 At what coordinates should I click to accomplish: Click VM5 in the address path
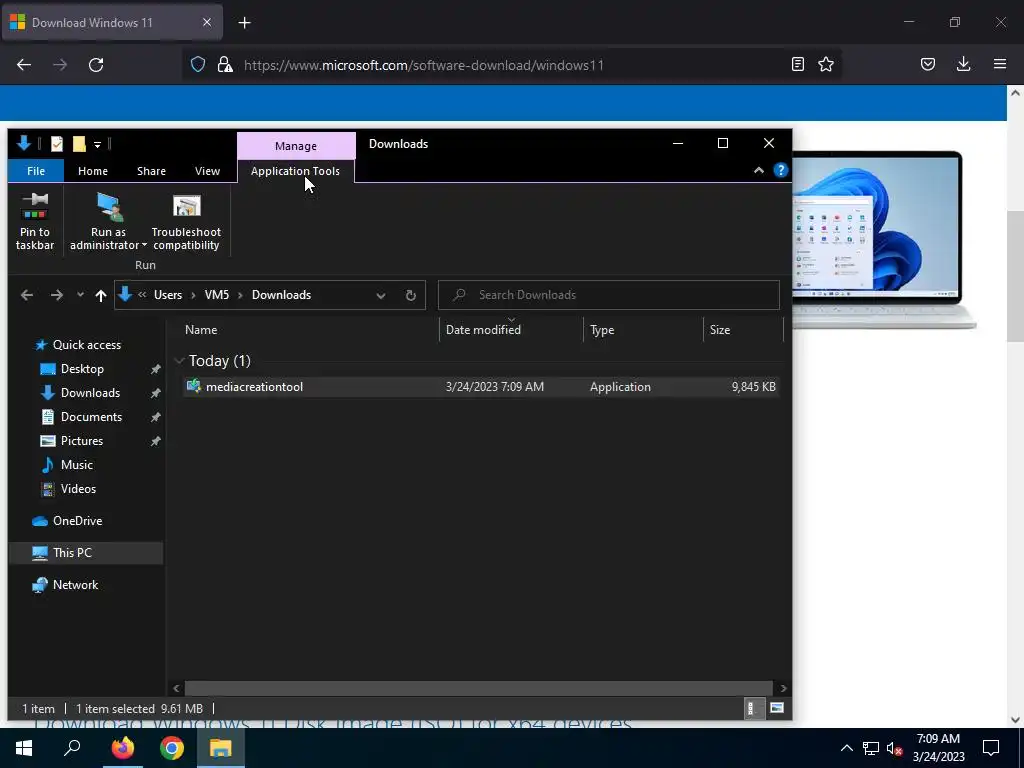217,295
